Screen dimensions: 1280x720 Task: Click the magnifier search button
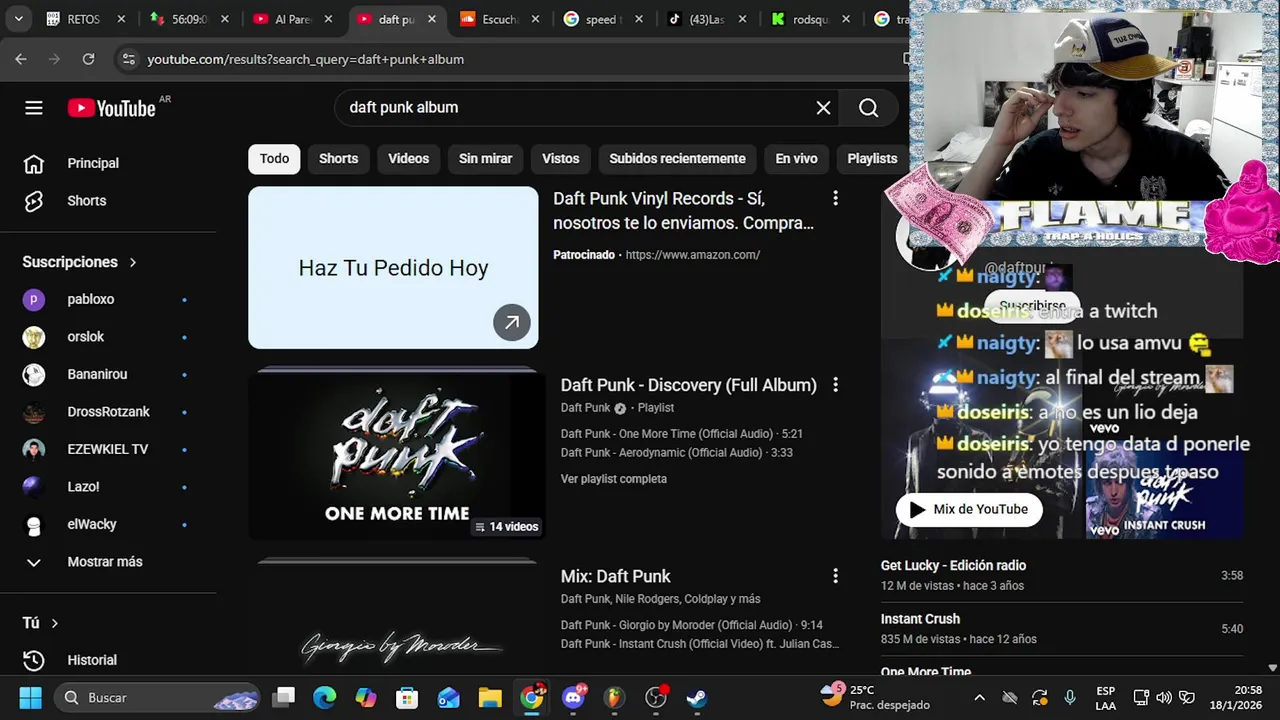[868, 108]
